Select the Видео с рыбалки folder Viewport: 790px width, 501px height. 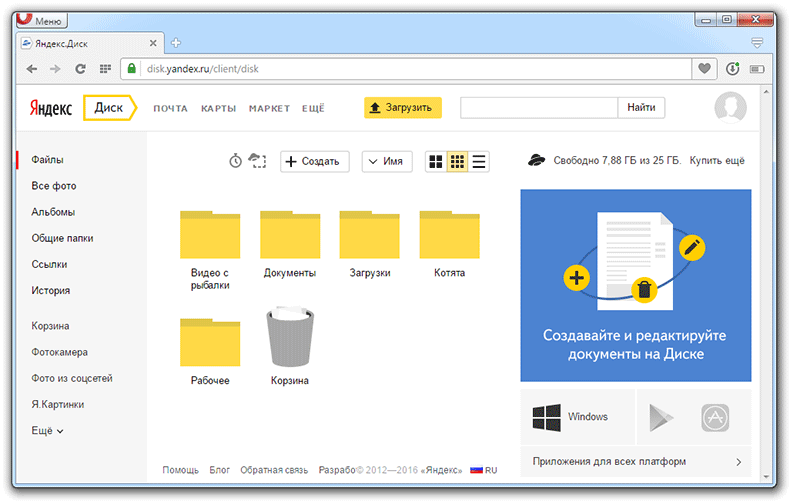click(x=210, y=250)
